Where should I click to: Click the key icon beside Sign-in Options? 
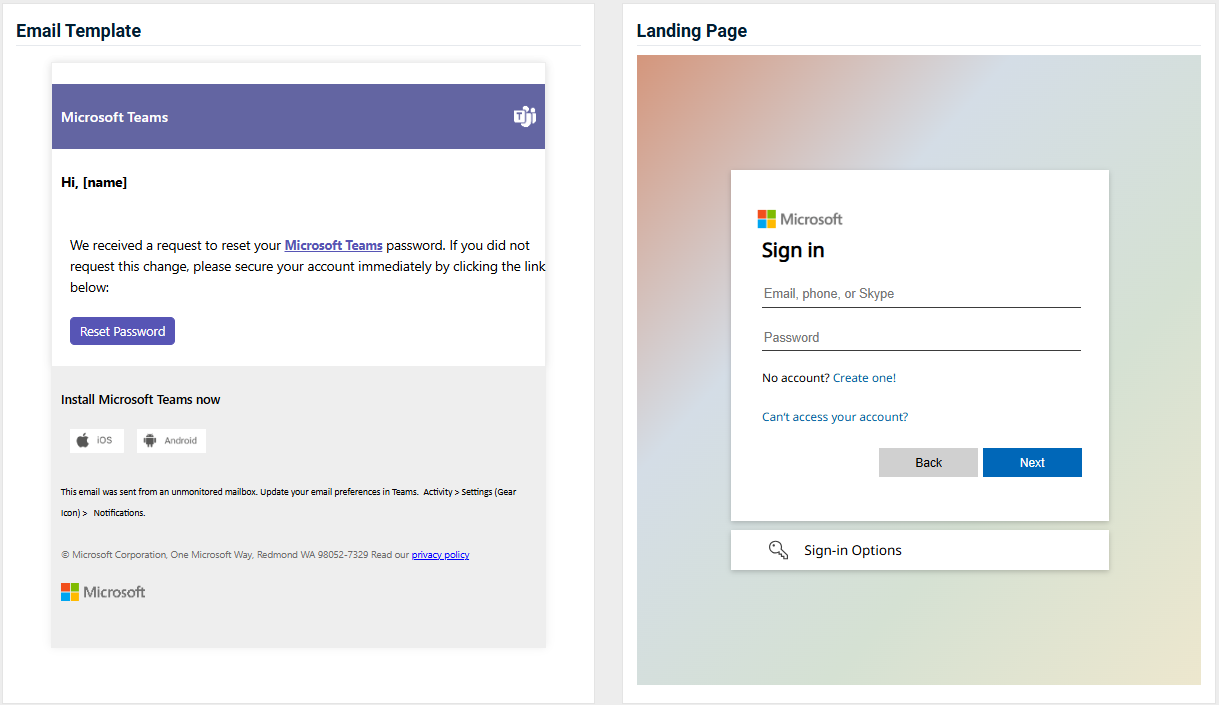[779, 550]
